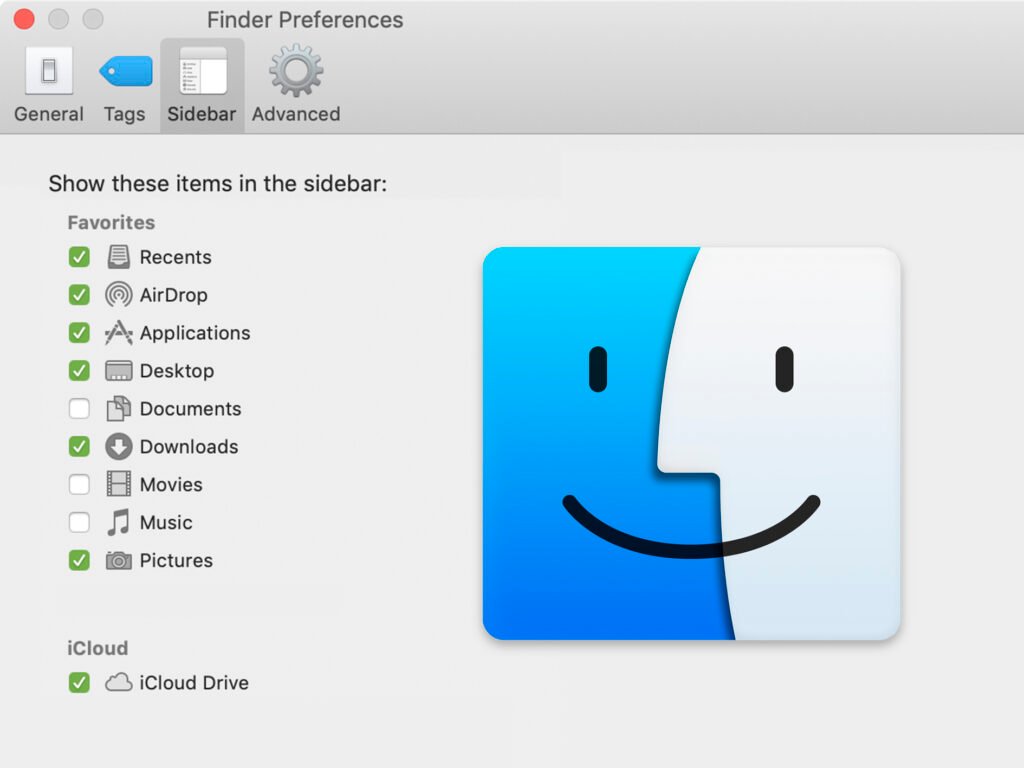1024x768 pixels.
Task: Click the 'Show these items in the sidebar:' text
Action: (x=217, y=184)
